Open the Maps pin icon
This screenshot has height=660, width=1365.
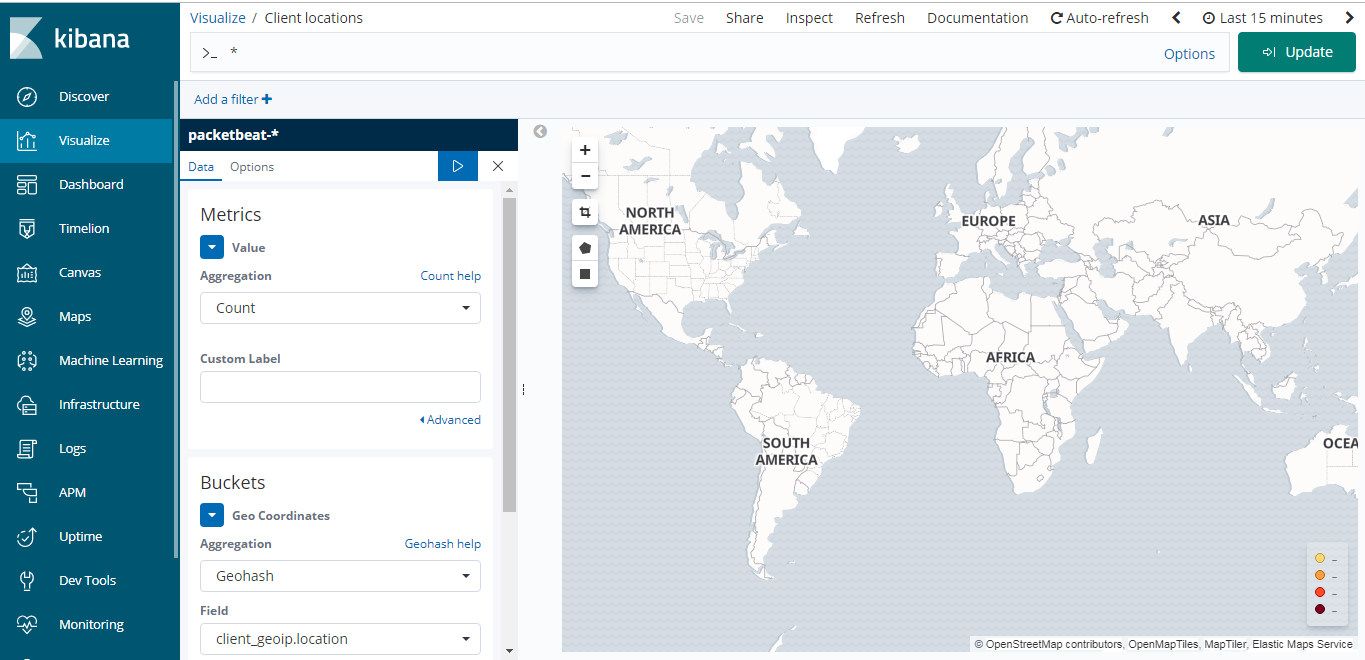pos(27,317)
